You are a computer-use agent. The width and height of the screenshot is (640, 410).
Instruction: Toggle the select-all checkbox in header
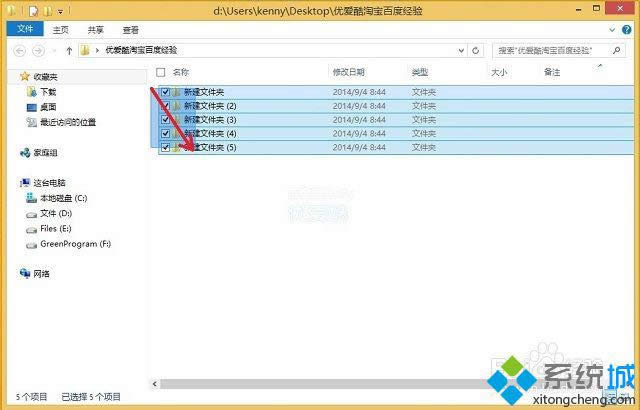point(162,72)
